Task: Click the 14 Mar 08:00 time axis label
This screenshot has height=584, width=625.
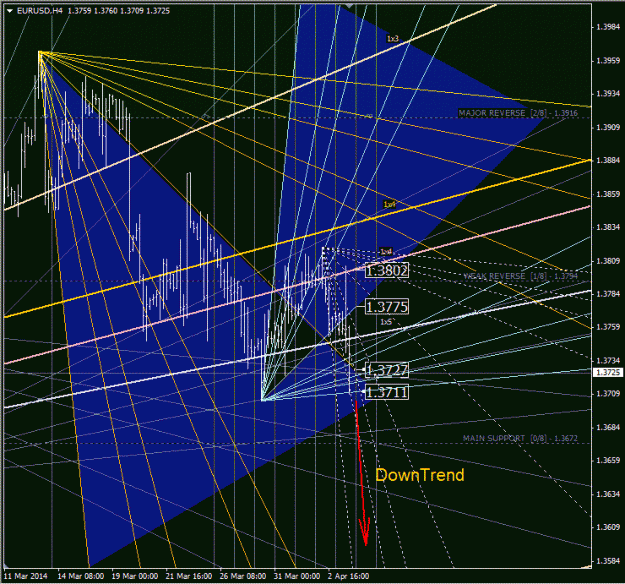Action: tap(81, 576)
